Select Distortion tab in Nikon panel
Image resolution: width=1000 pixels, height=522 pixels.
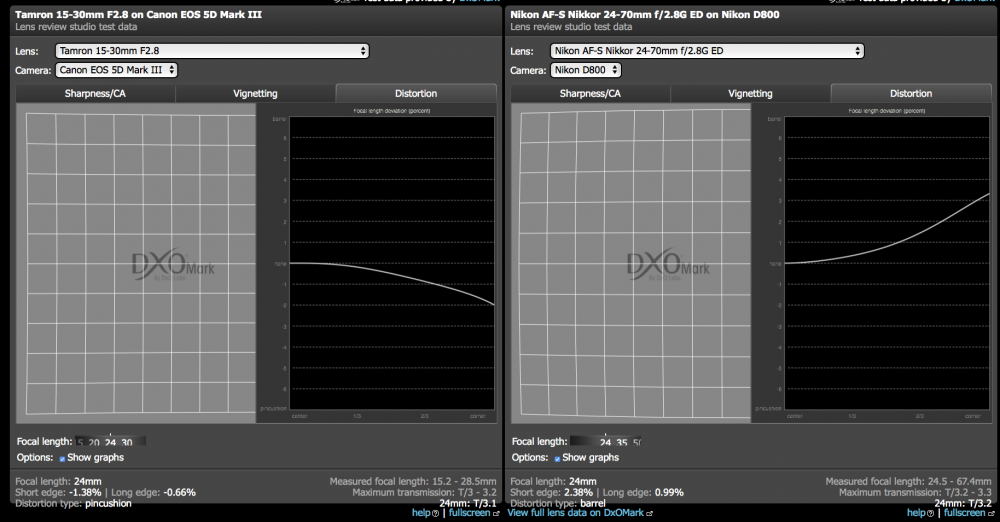coord(911,93)
